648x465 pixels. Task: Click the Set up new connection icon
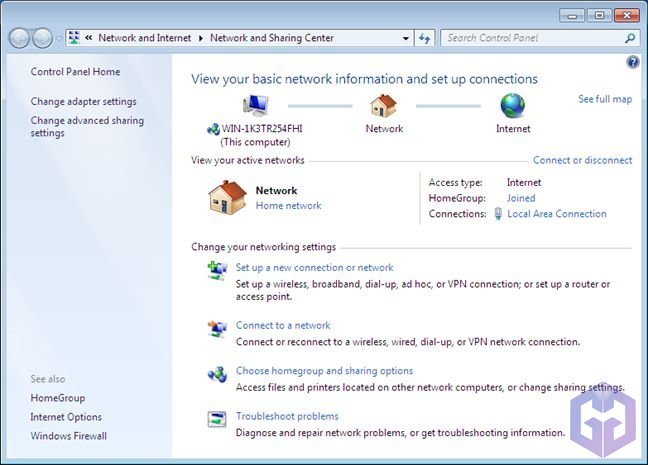coord(217,271)
